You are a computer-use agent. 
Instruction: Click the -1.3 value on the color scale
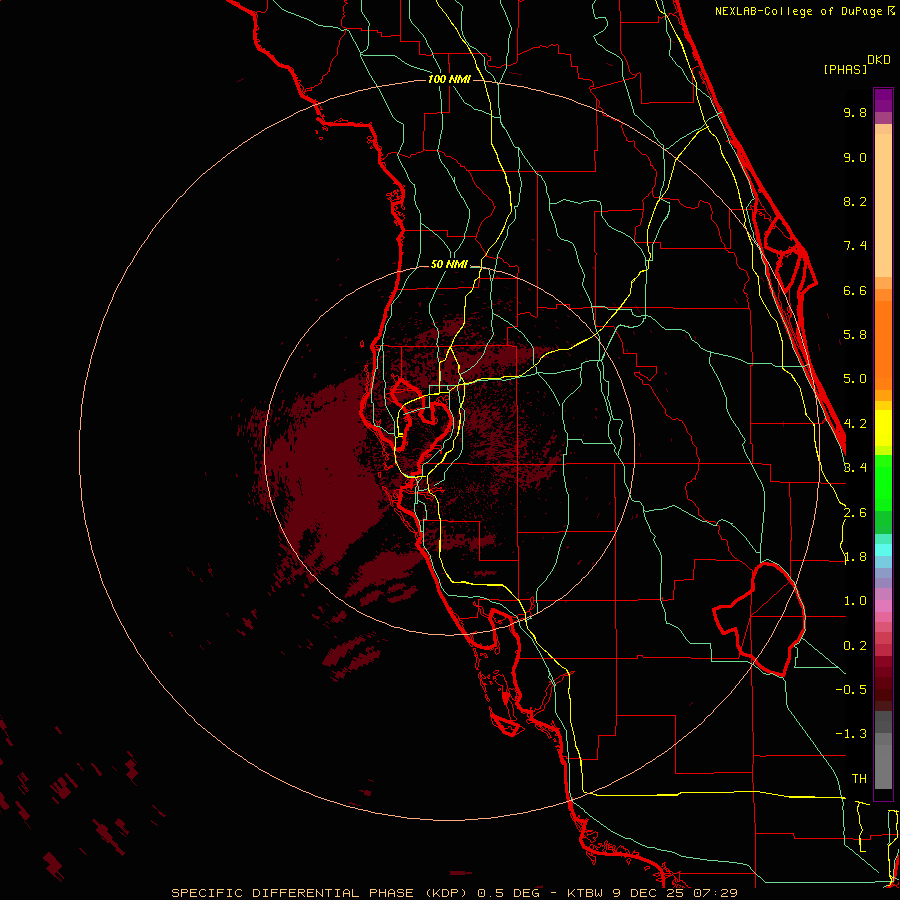click(851, 734)
